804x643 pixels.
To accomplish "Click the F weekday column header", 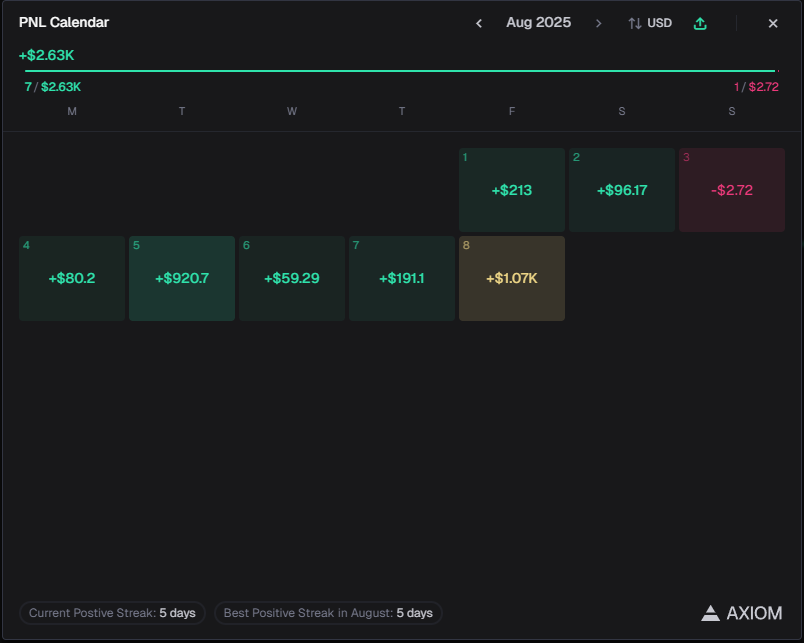I will tap(512, 111).
